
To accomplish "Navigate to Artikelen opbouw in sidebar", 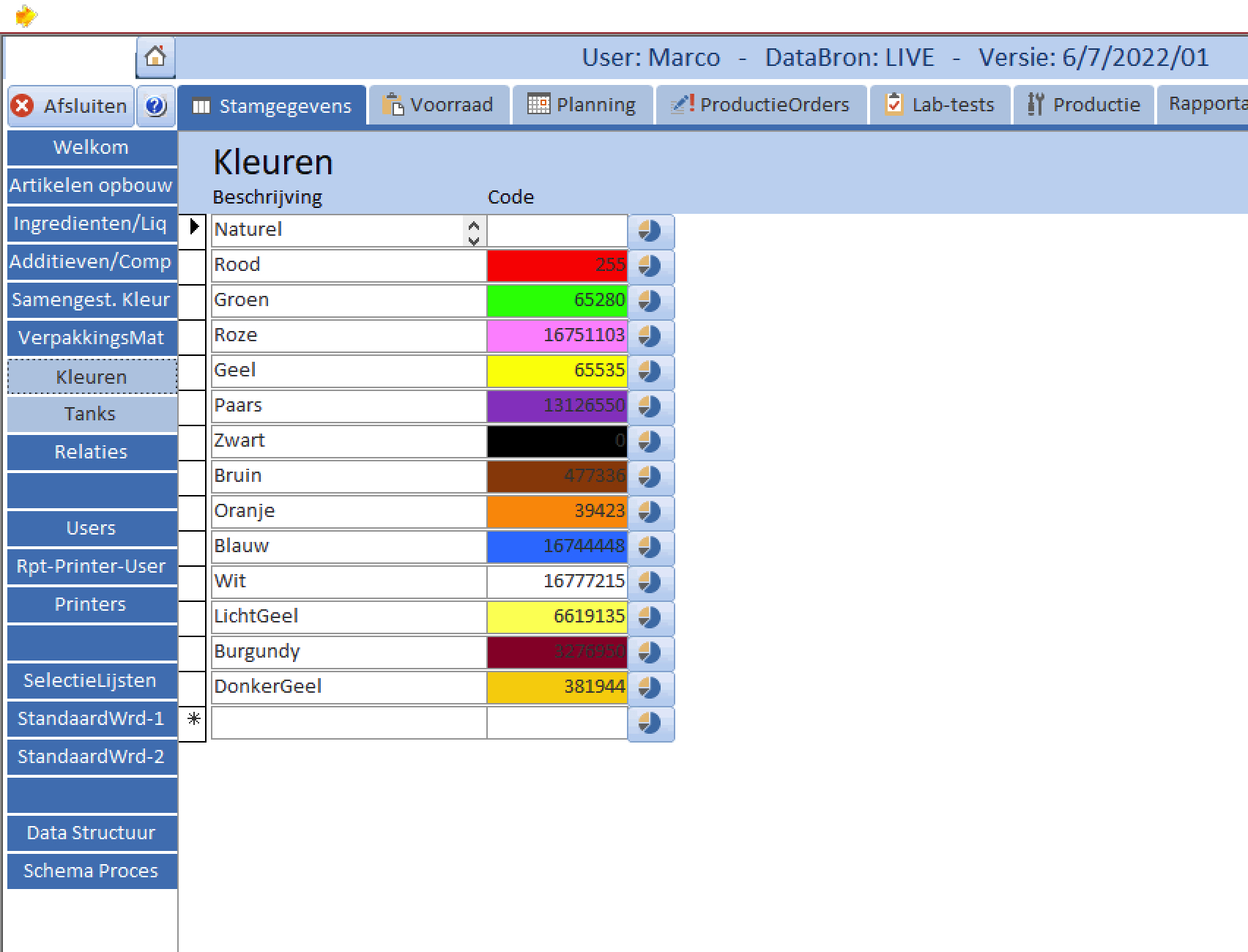I will (x=91, y=185).
